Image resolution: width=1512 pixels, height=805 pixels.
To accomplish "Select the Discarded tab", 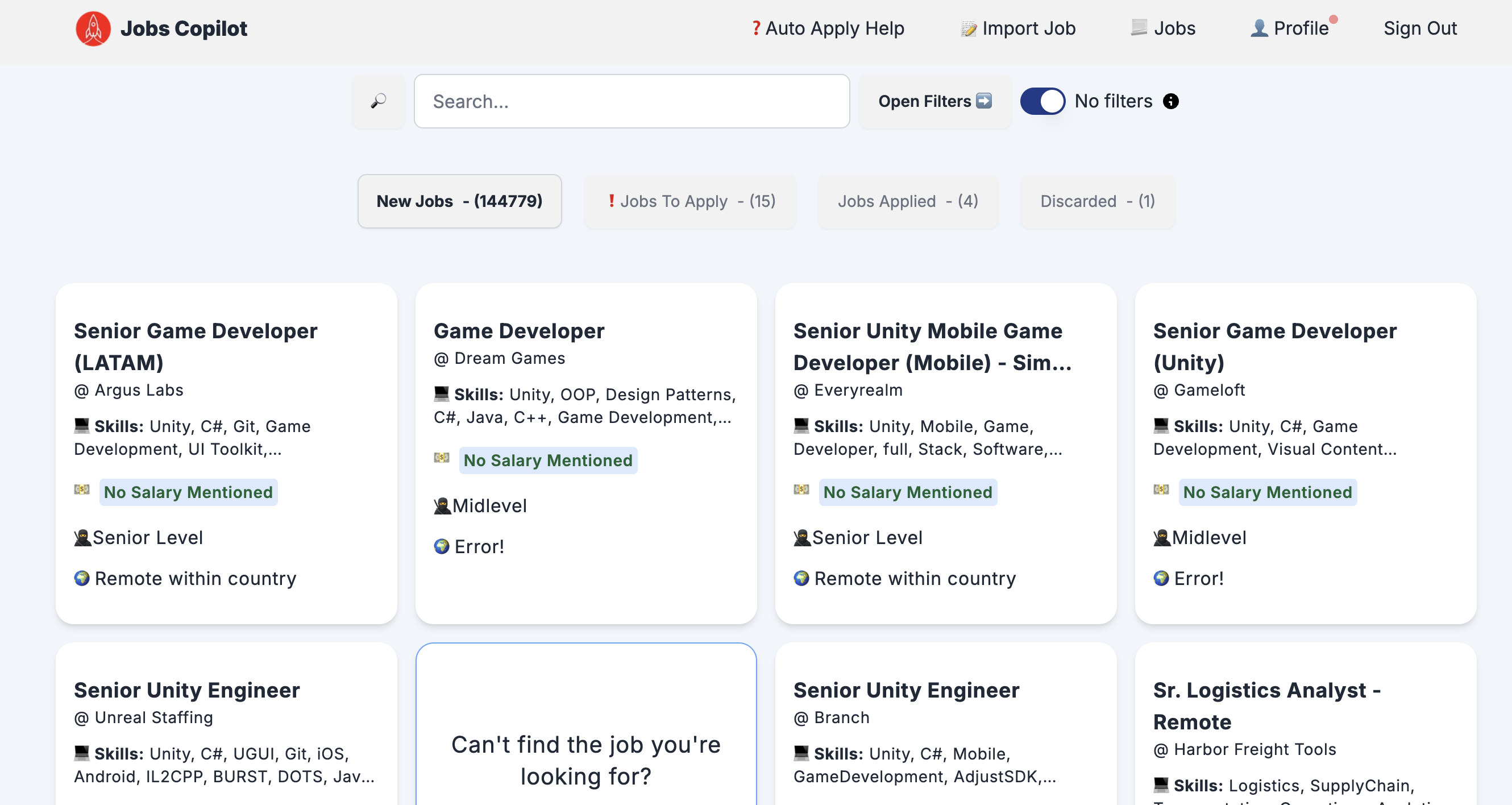I will pyautogui.click(x=1097, y=201).
